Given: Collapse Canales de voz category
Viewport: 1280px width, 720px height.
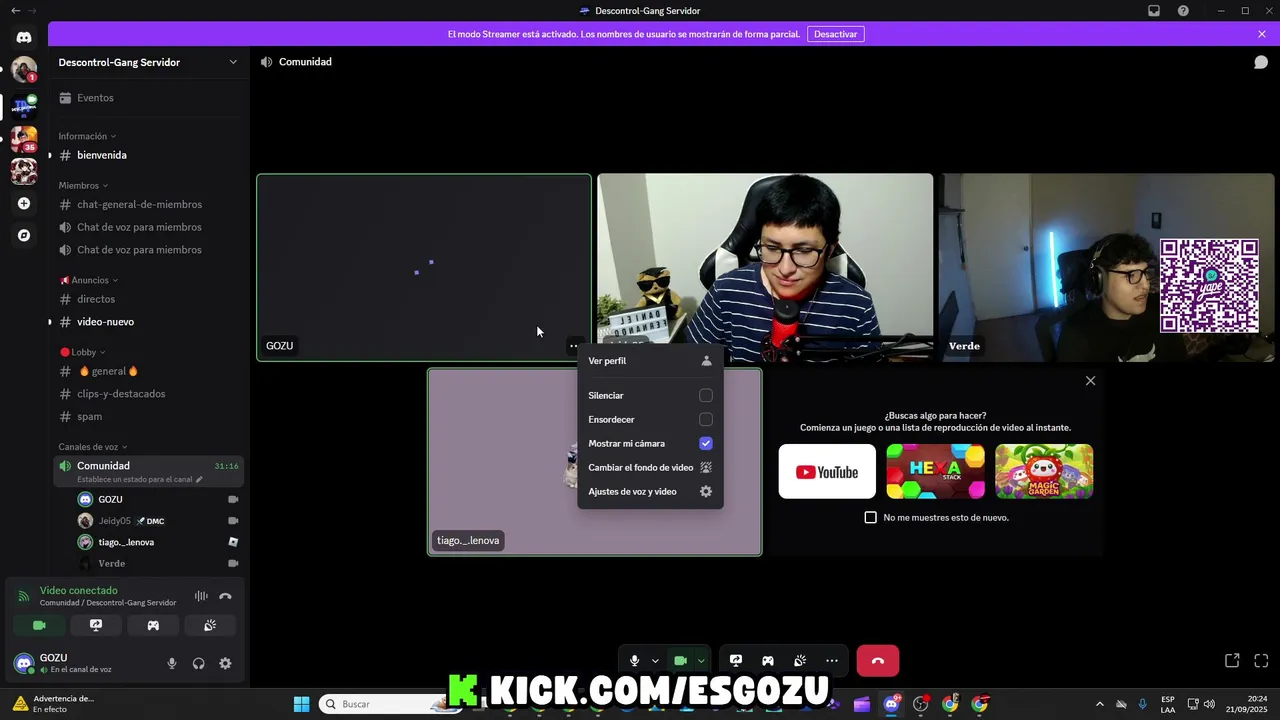Looking at the screenshot, I should 93,447.
